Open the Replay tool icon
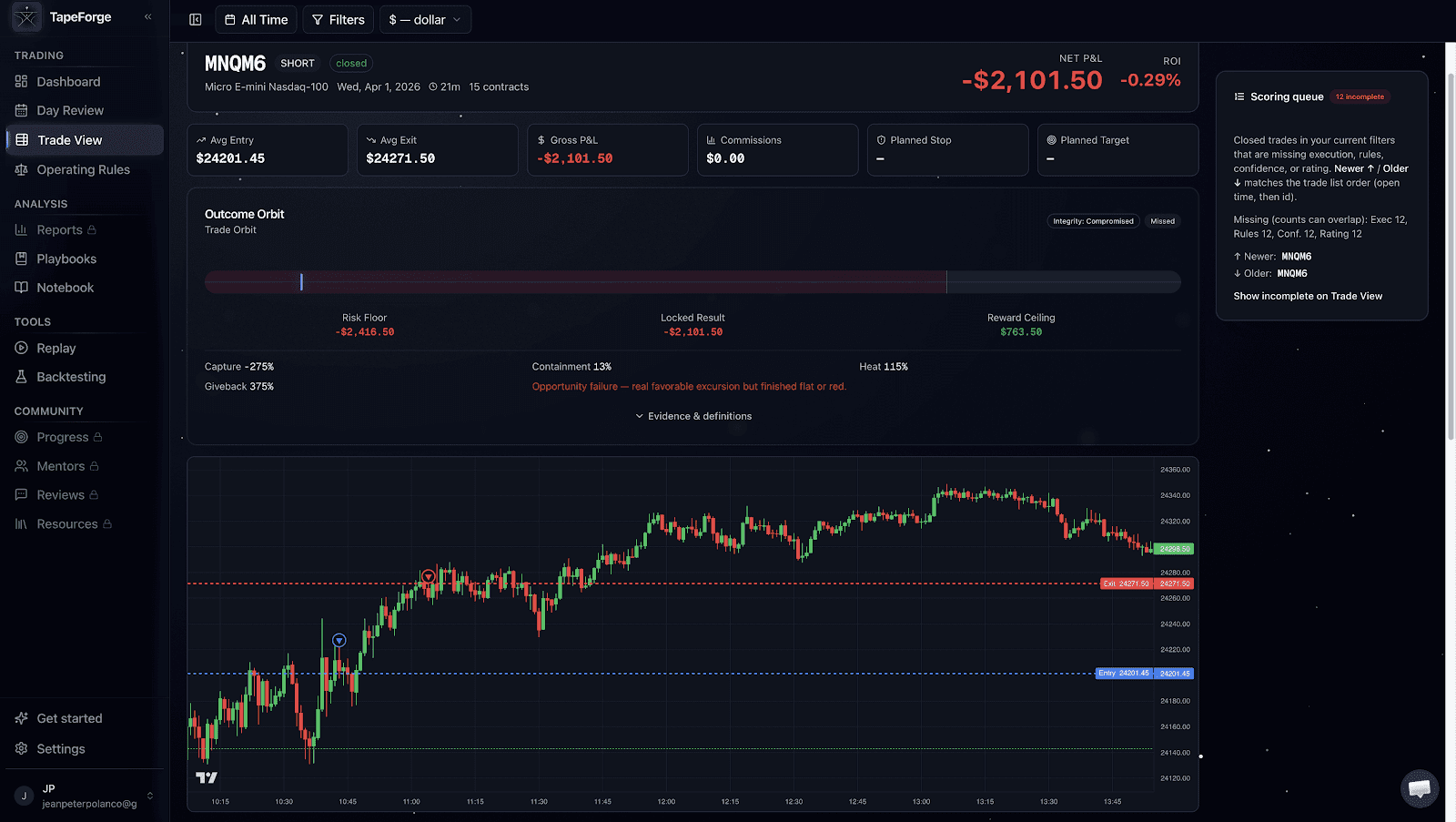 20,348
